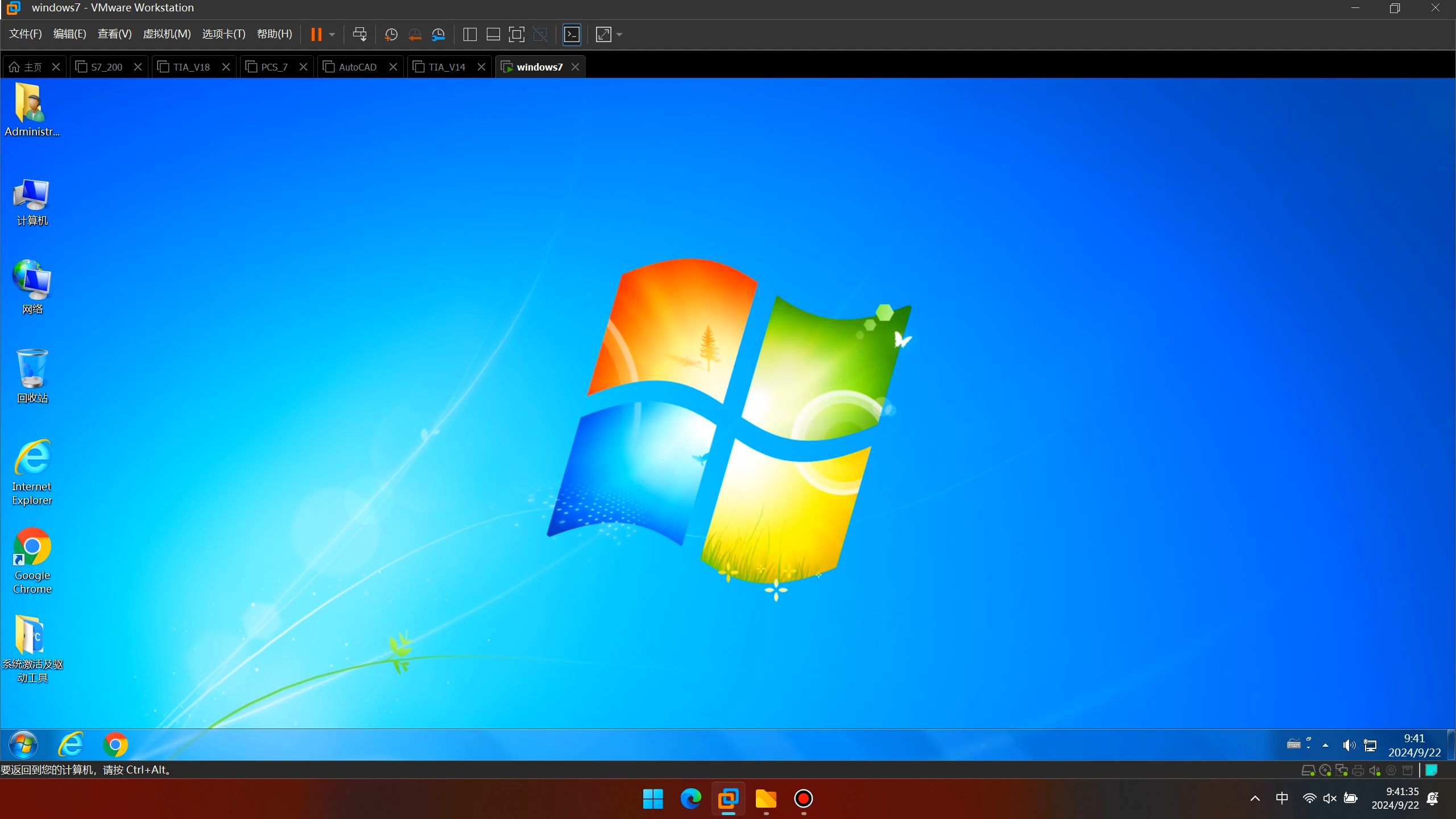
Task: Close the TIA_V18 tab
Action: [x=226, y=67]
